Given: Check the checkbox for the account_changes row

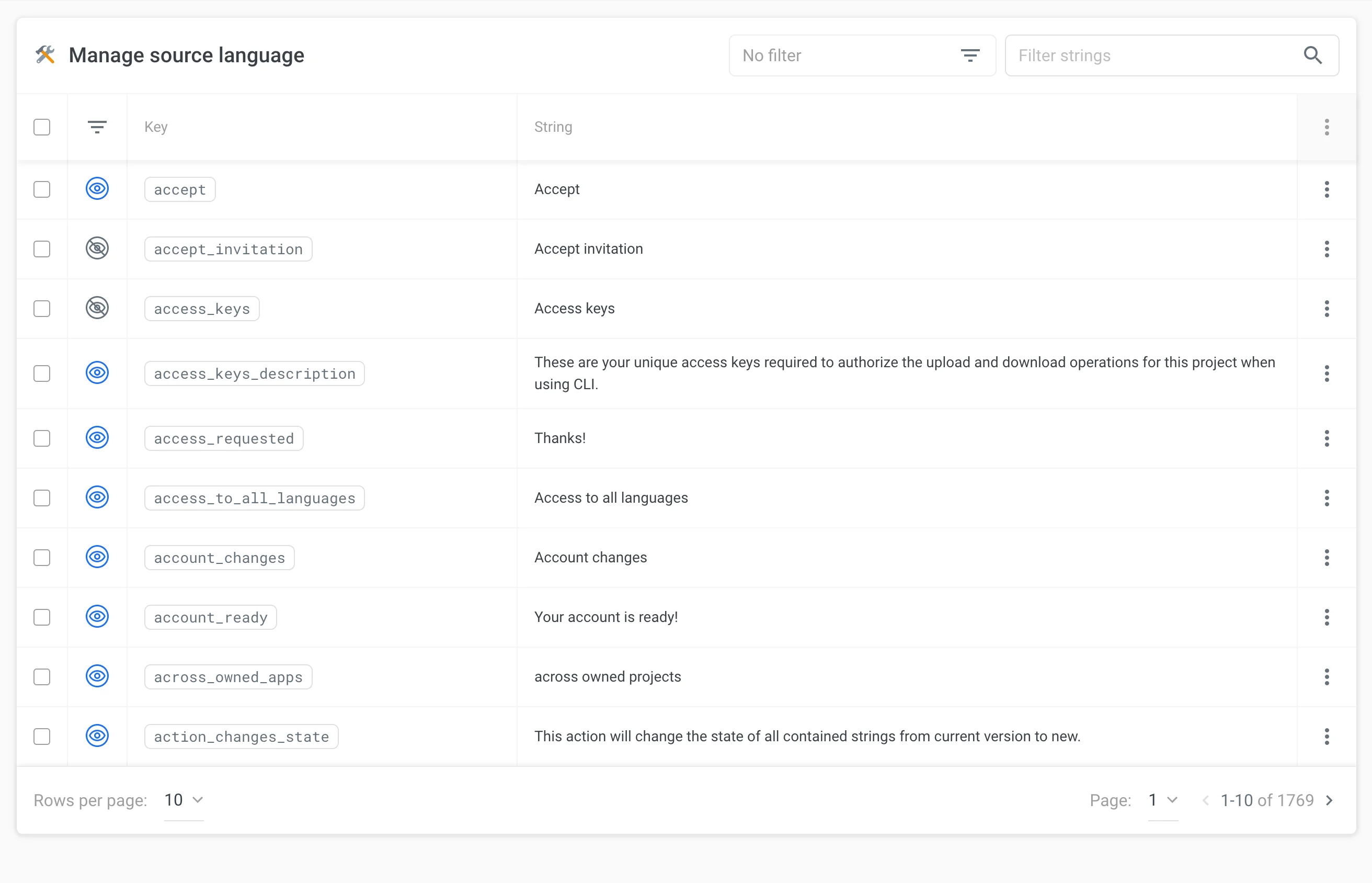Looking at the screenshot, I should (42, 557).
